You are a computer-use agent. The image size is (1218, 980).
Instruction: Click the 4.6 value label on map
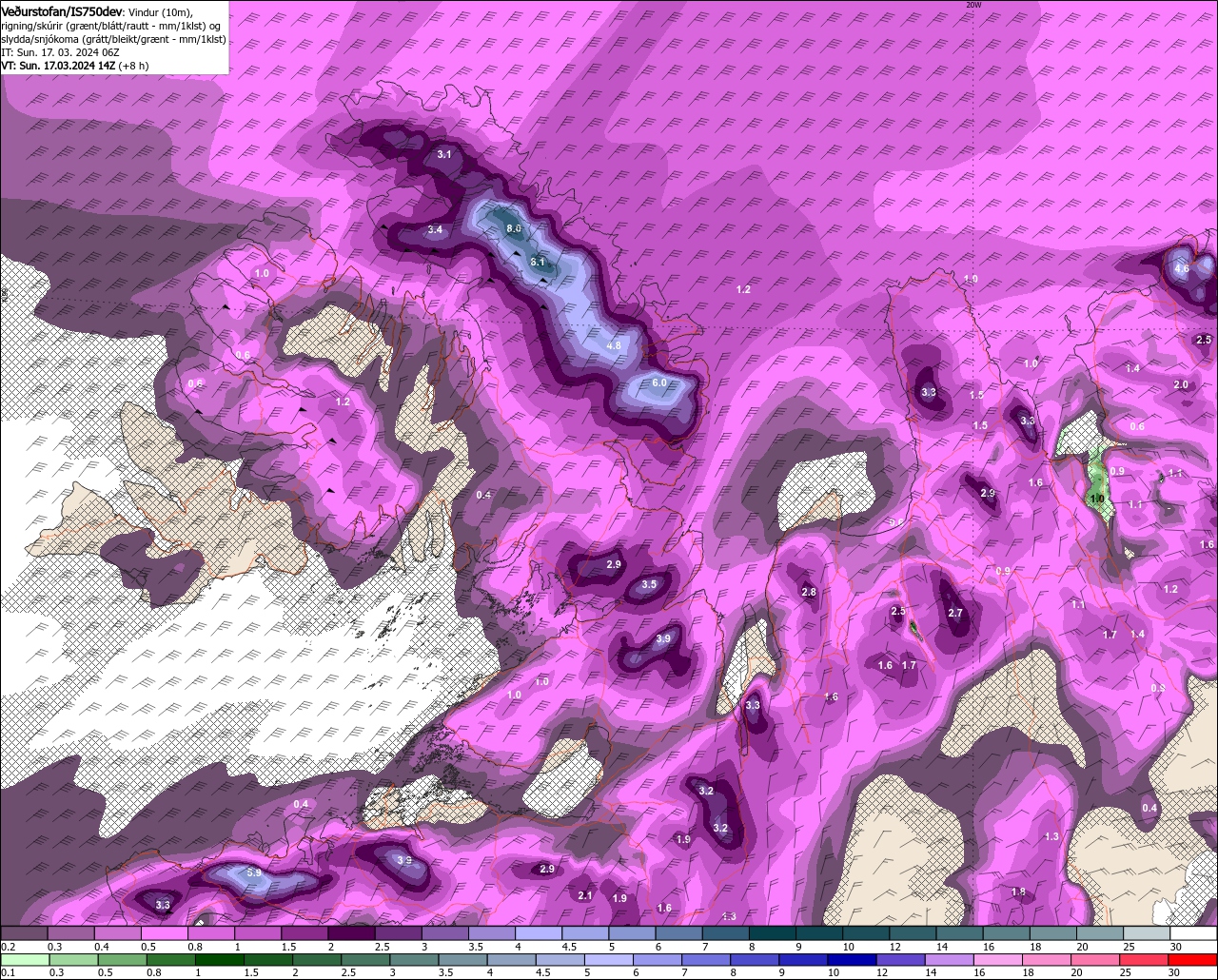pyautogui.click(x=1182, y=269)
